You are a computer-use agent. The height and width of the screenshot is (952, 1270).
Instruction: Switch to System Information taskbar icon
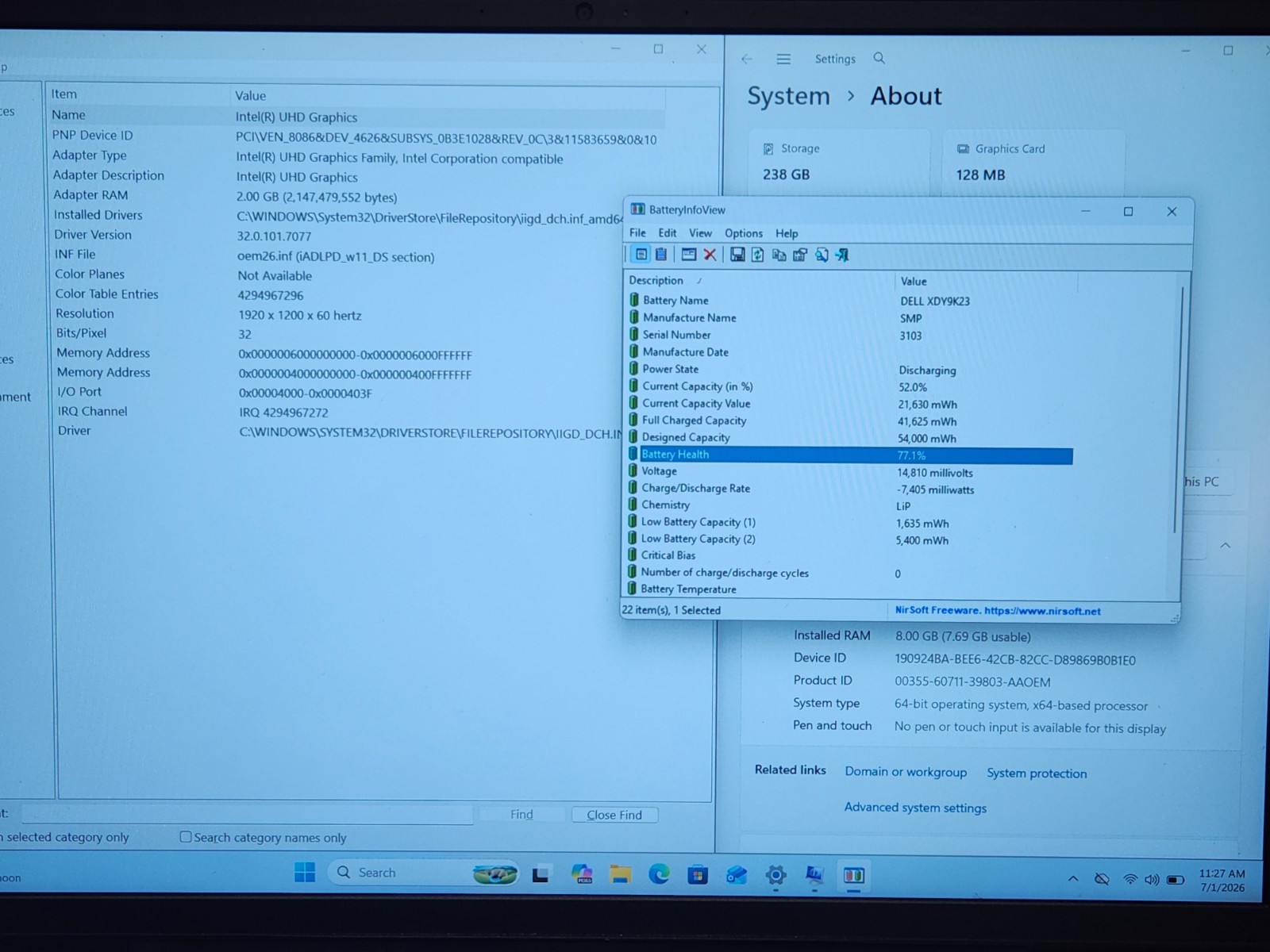pos(814,875)
